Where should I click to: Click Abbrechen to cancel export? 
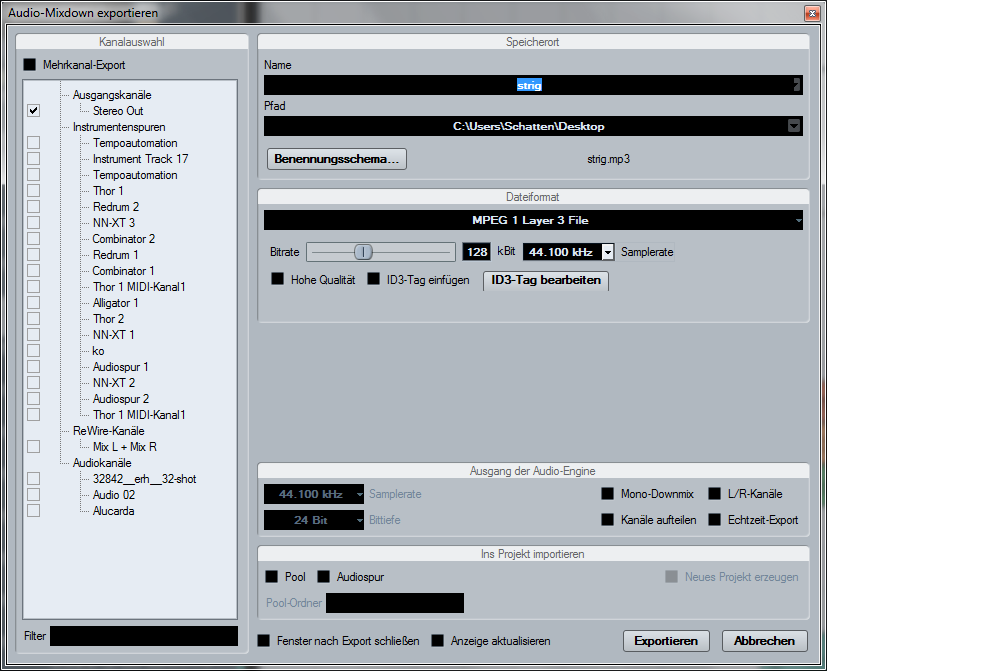[x=765, y=641]
